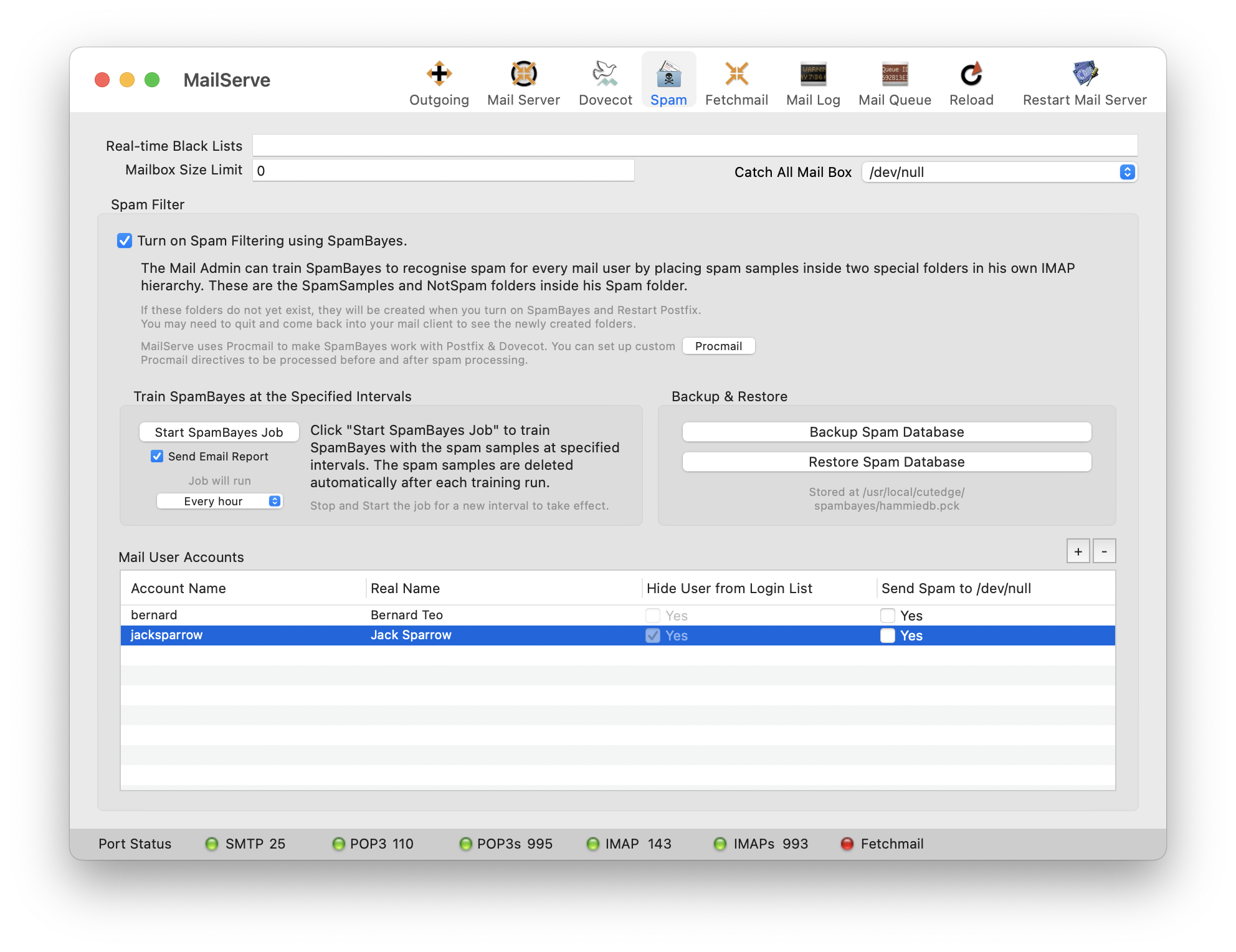Disable Spam Filtering using SpamBayes checkbox
This screenshot has width=1236, height=952.
click(x=125, y=241)
